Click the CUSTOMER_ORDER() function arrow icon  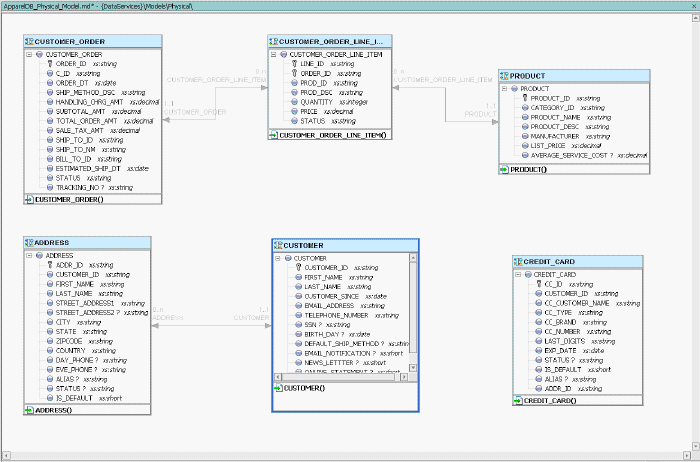coord(29,200)
